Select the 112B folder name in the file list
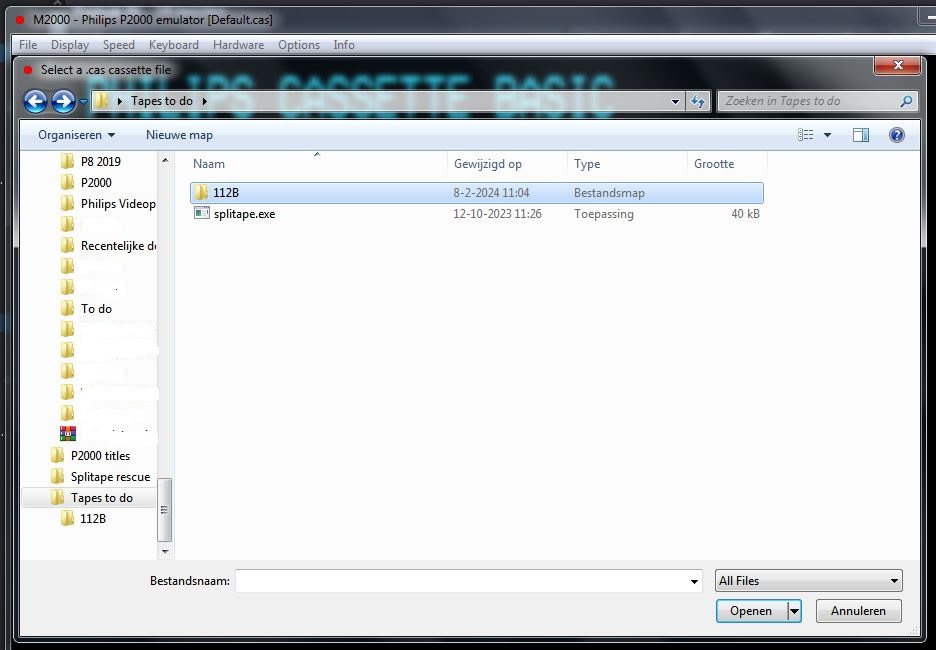This screenshot has width=936, height=650. [226, 192]
